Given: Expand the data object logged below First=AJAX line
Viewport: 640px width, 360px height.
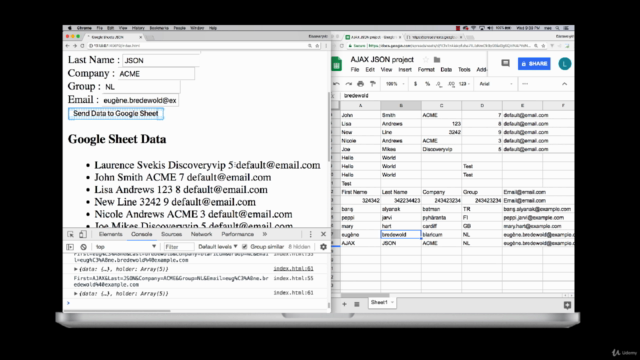Looking at the screenshot, I should tap(76, 293).
